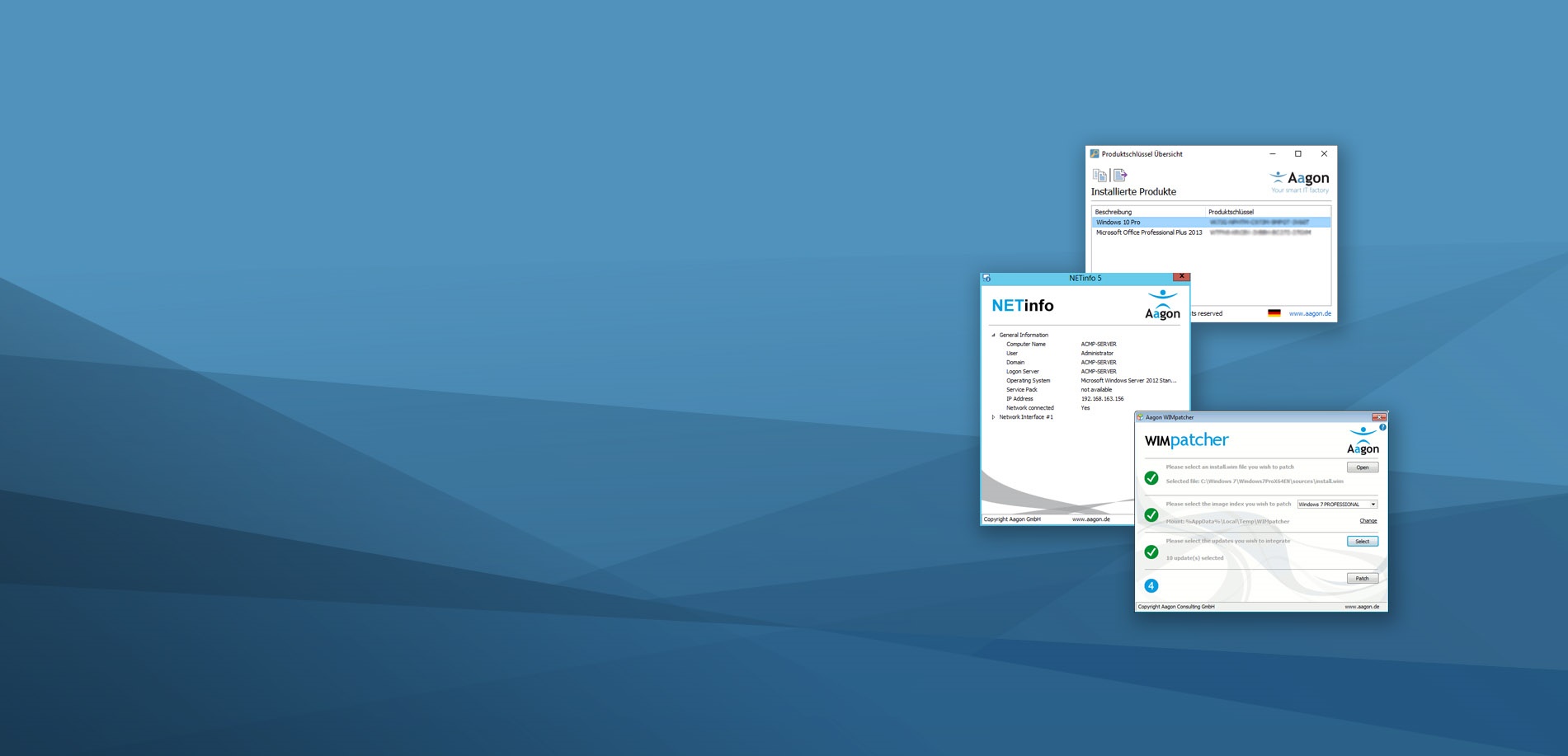Click the 'Yes' network connected value

(x=1085, y=408)
